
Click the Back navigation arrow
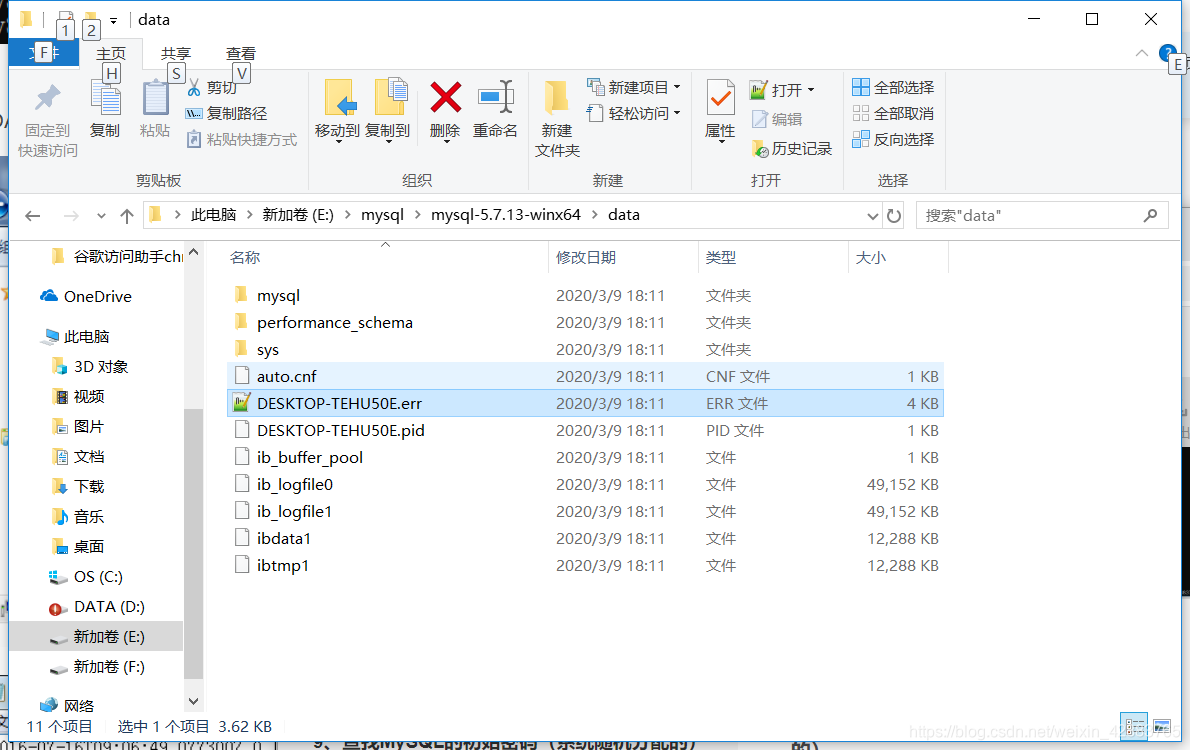(33, 216)
